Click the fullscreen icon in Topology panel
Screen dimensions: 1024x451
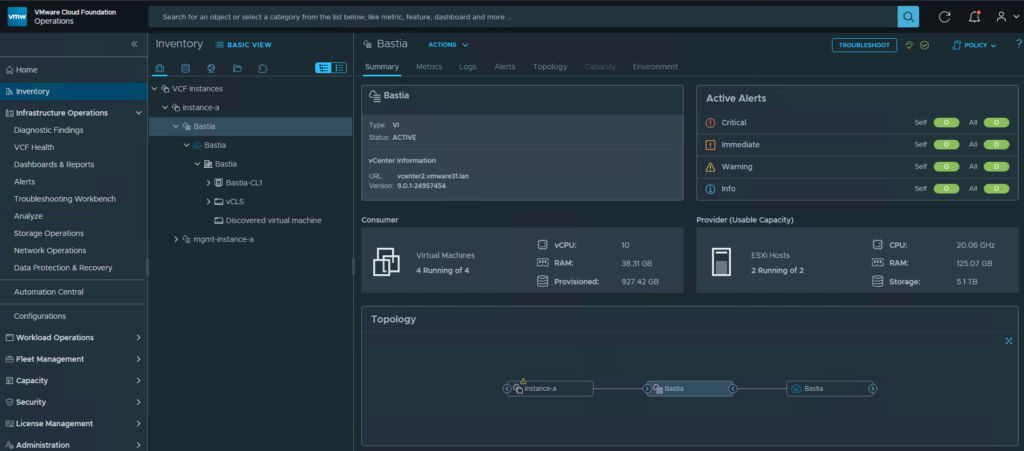[1008, 341]
